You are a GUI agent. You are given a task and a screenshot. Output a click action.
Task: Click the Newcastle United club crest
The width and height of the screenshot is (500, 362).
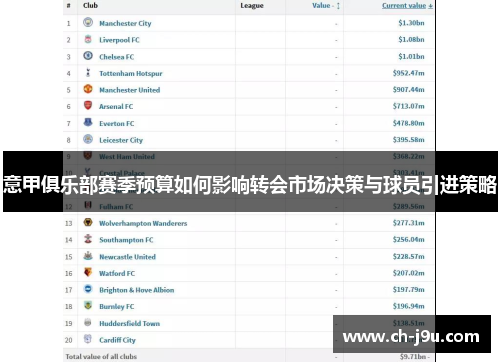pos(88,256)
